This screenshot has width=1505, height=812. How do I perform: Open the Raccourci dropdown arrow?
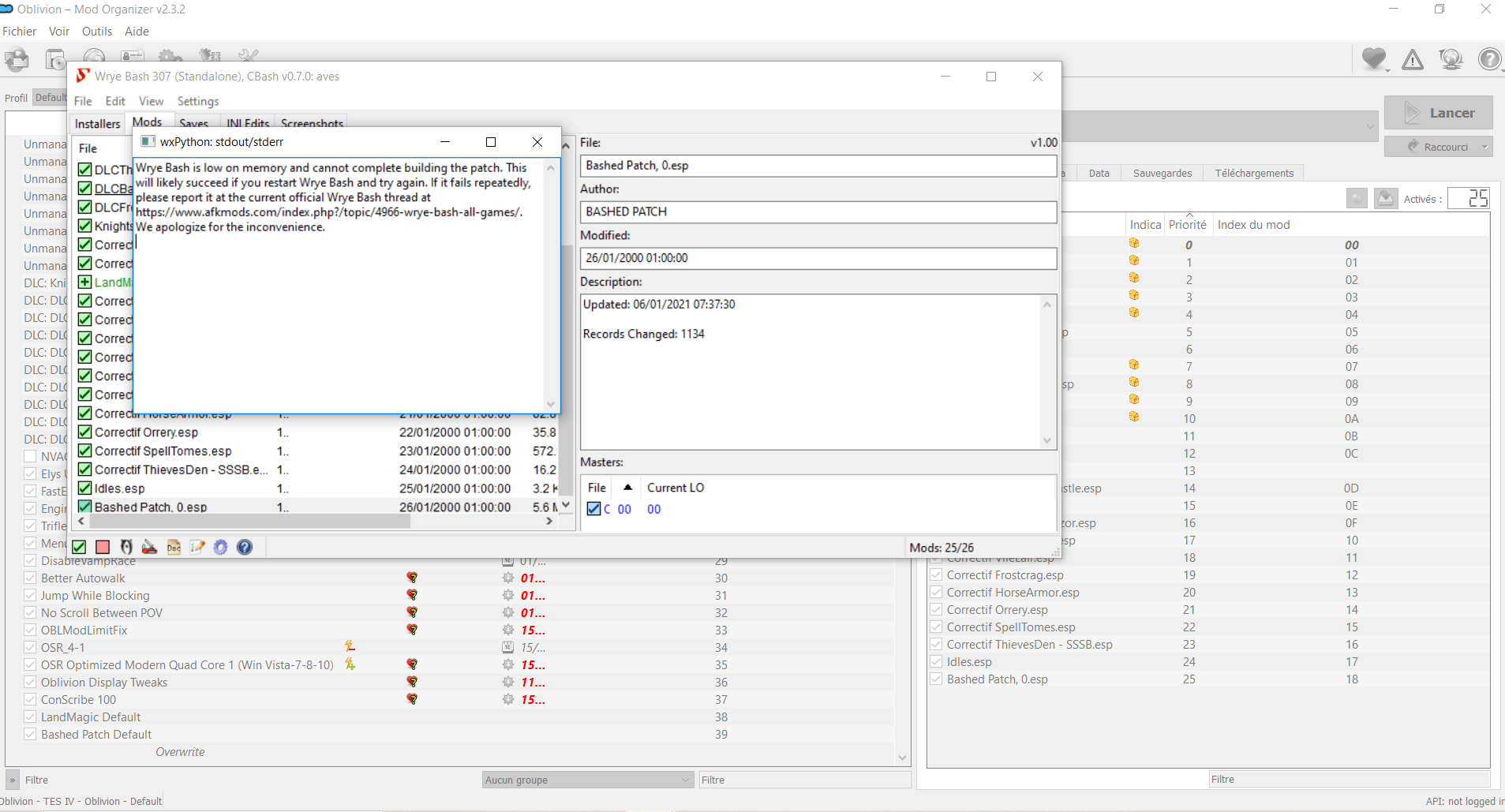(x=1484, y=147)
